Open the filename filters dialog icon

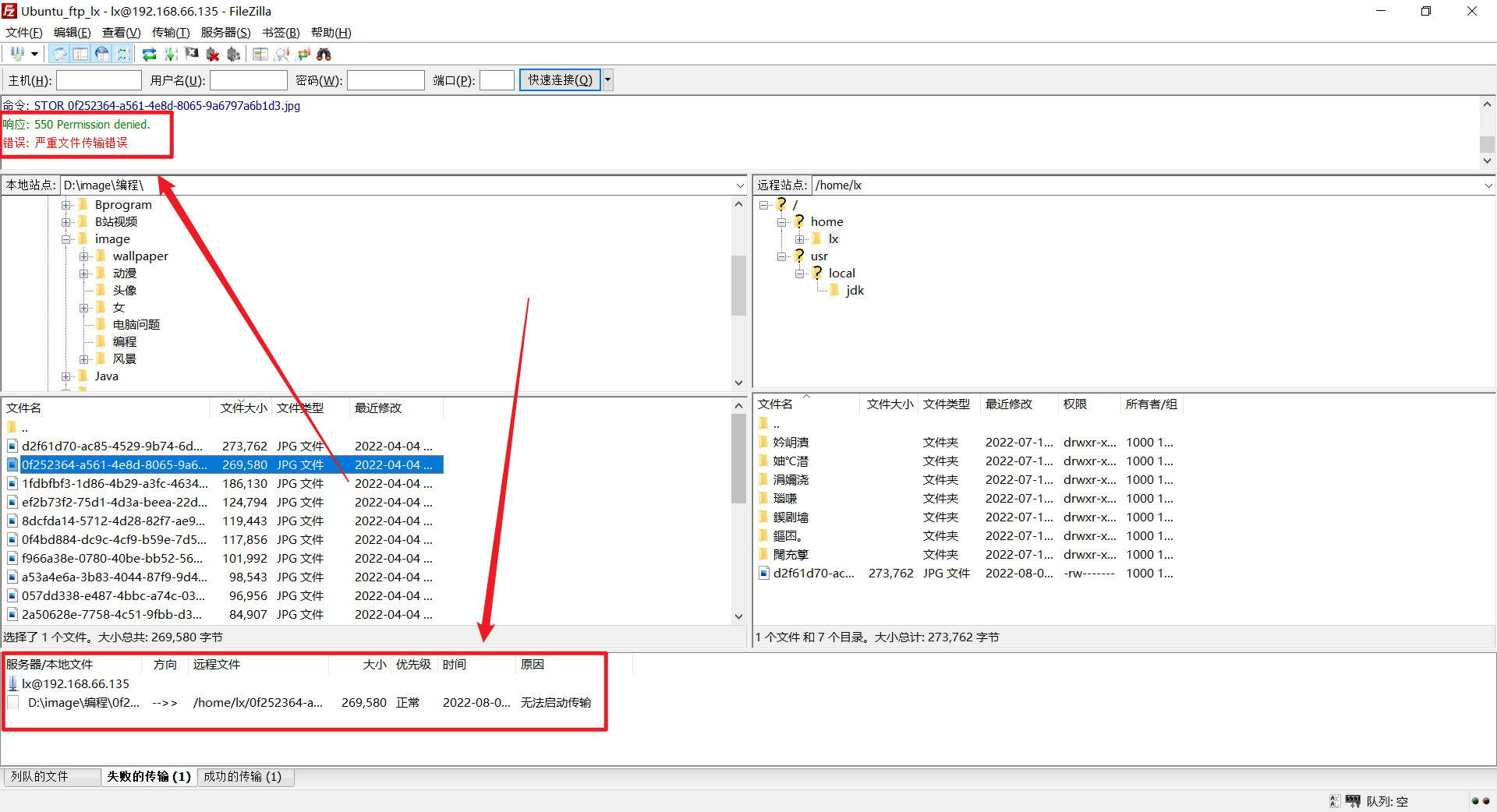tap(260, 54)
